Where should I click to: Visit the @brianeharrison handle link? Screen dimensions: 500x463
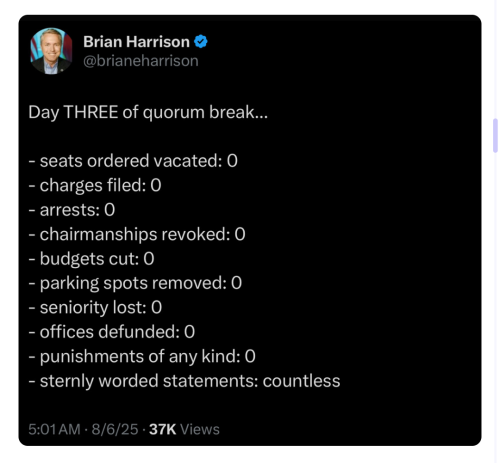[x=141, y=61]
